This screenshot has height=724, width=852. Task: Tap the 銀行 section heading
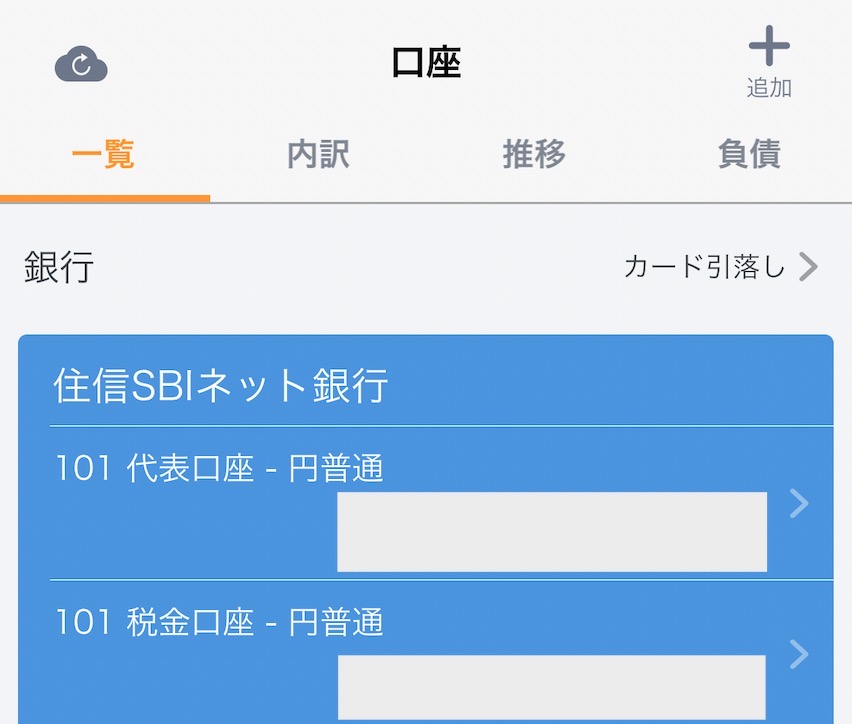(x=59, y=267)
